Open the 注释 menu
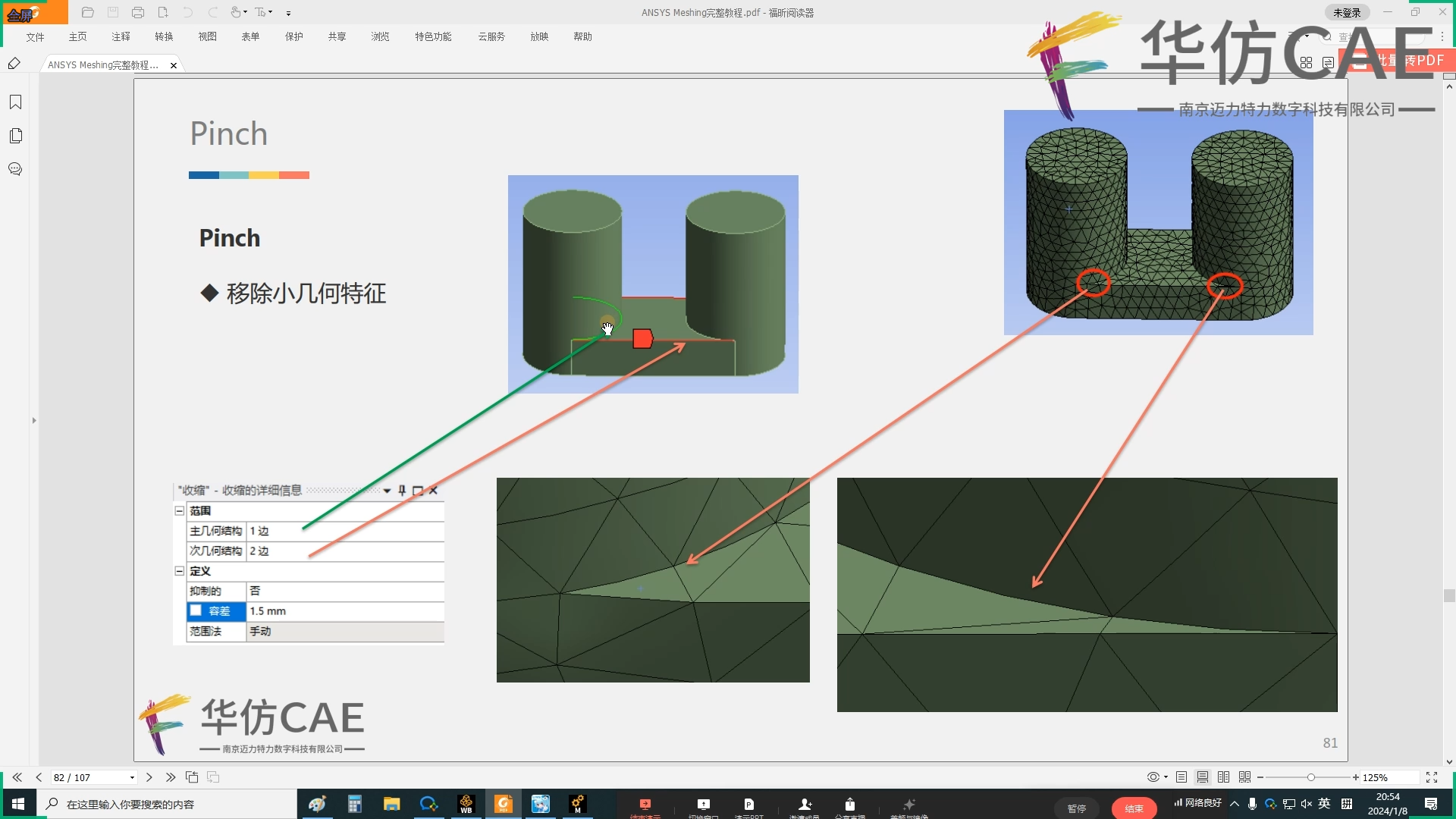The width and height of the screenshot is (1456, 819). click(121, 36)
